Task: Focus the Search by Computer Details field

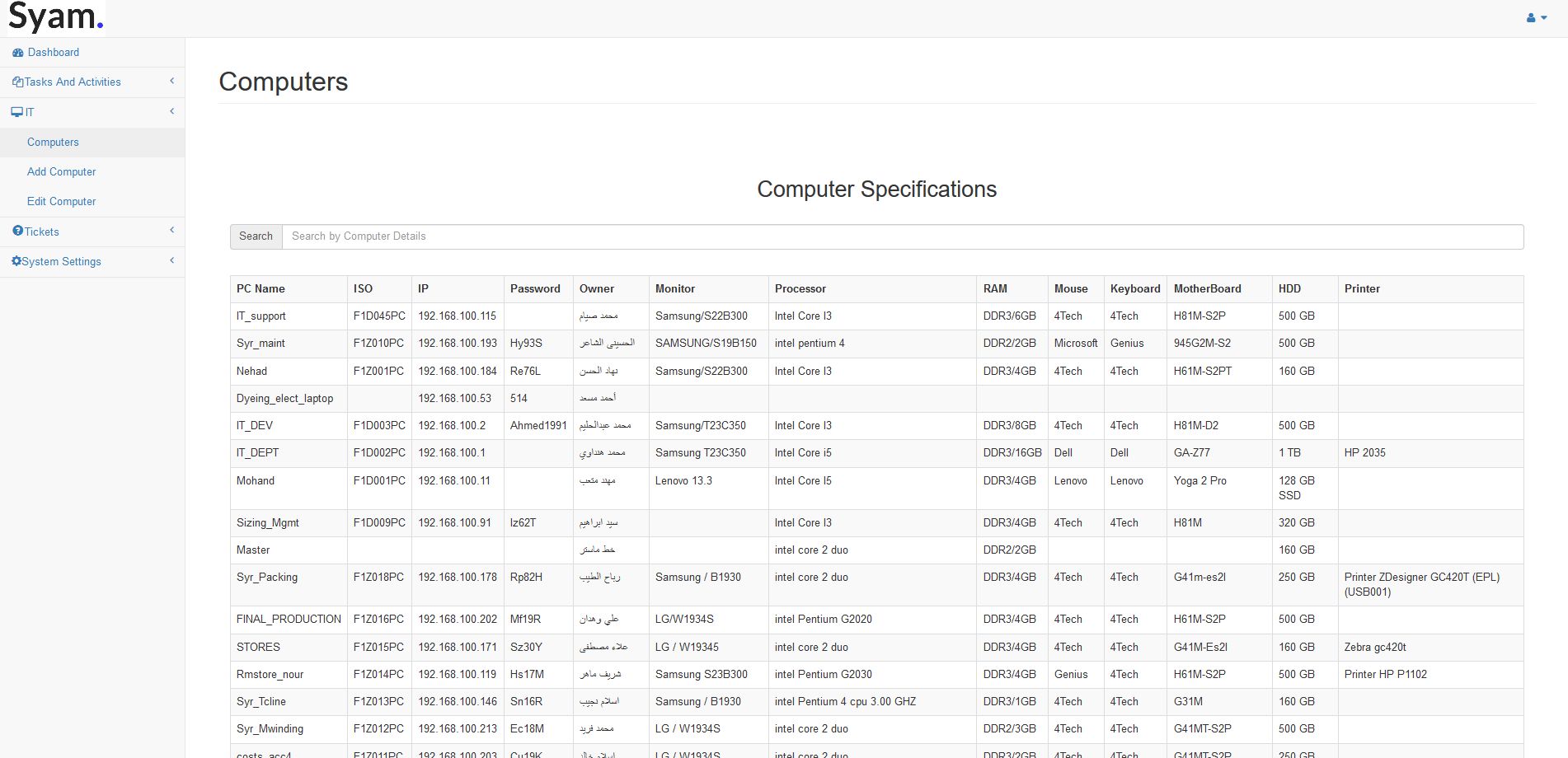Action: pos(902,236)
